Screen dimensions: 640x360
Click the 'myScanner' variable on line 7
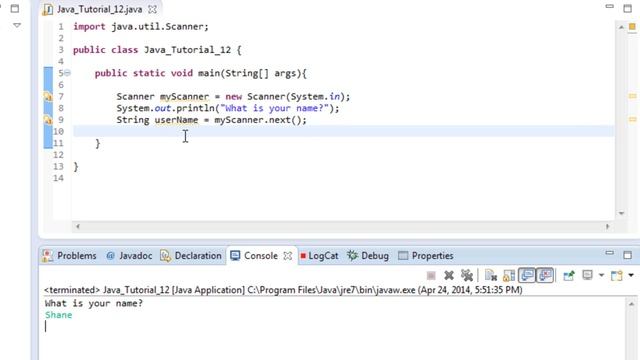(184, 97)
